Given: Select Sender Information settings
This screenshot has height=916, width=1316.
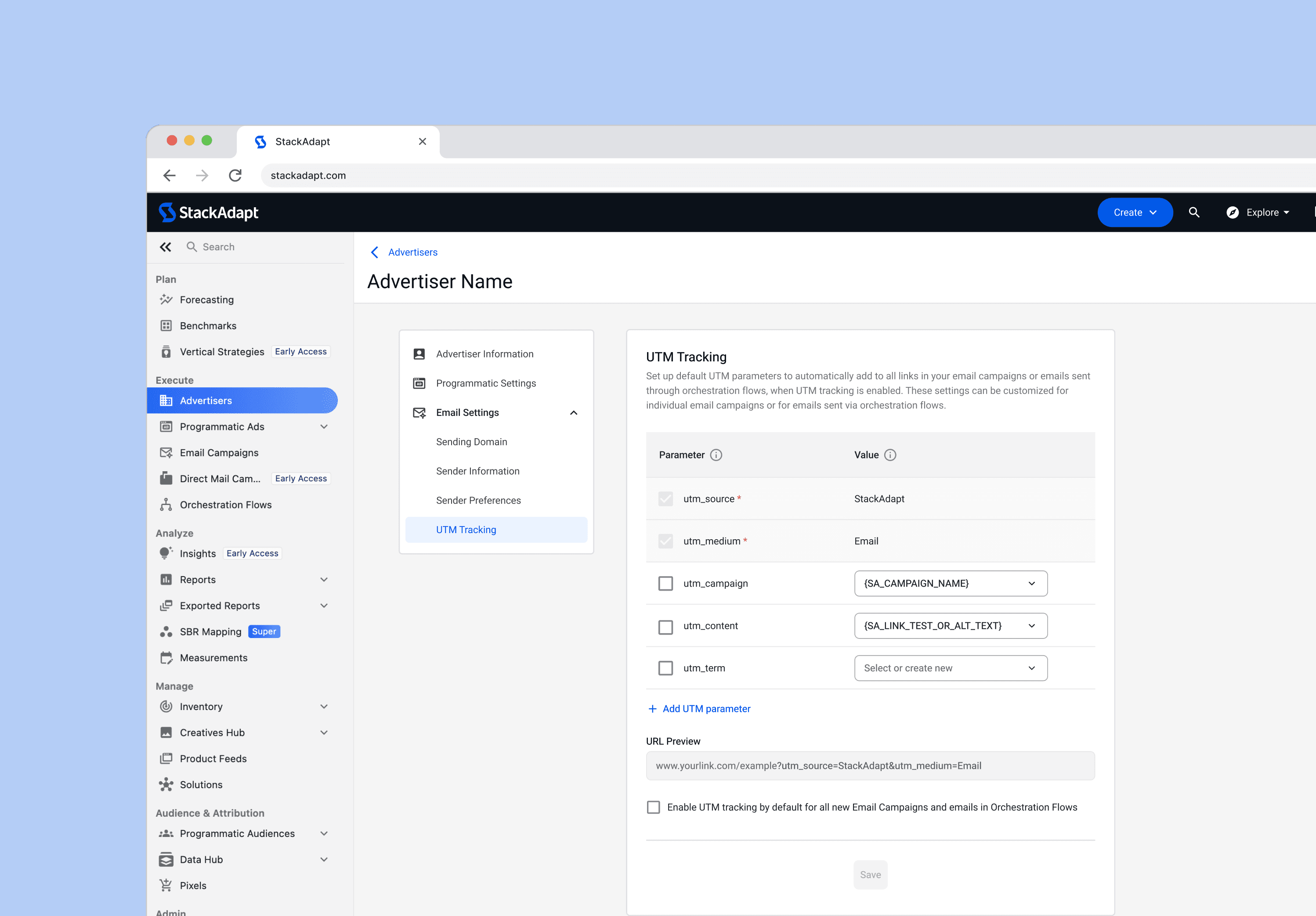Looking at the screenshot, I should pyautogui.click(x=477, y=471).
